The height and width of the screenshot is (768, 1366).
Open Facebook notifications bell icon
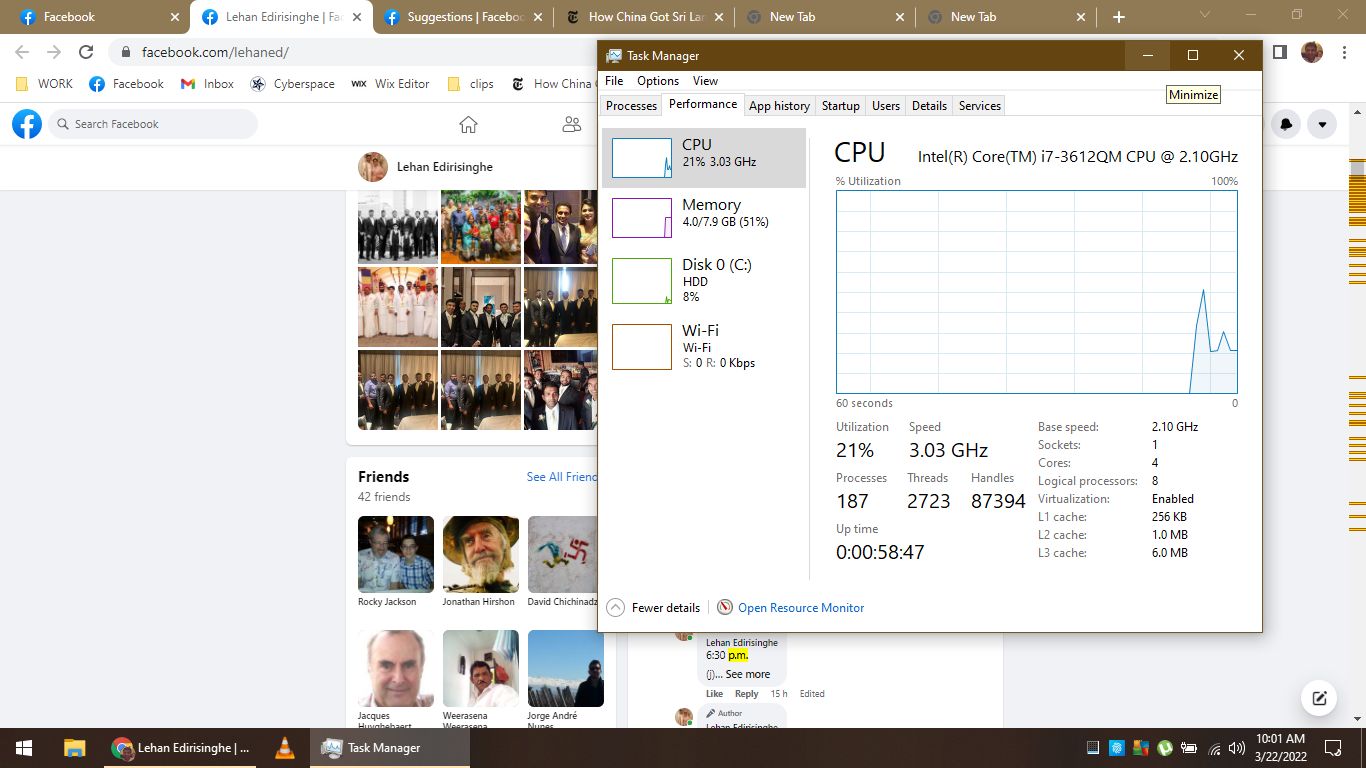(1286, 124)
